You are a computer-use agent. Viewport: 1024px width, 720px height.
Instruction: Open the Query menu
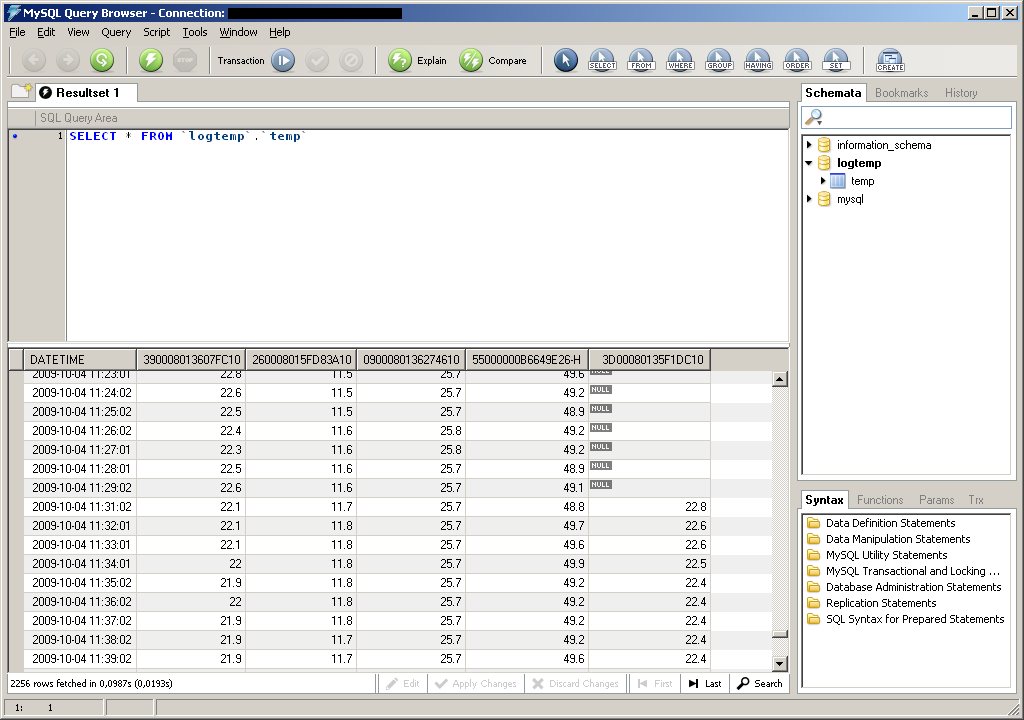pyautogui.click(x=116, y=32)
